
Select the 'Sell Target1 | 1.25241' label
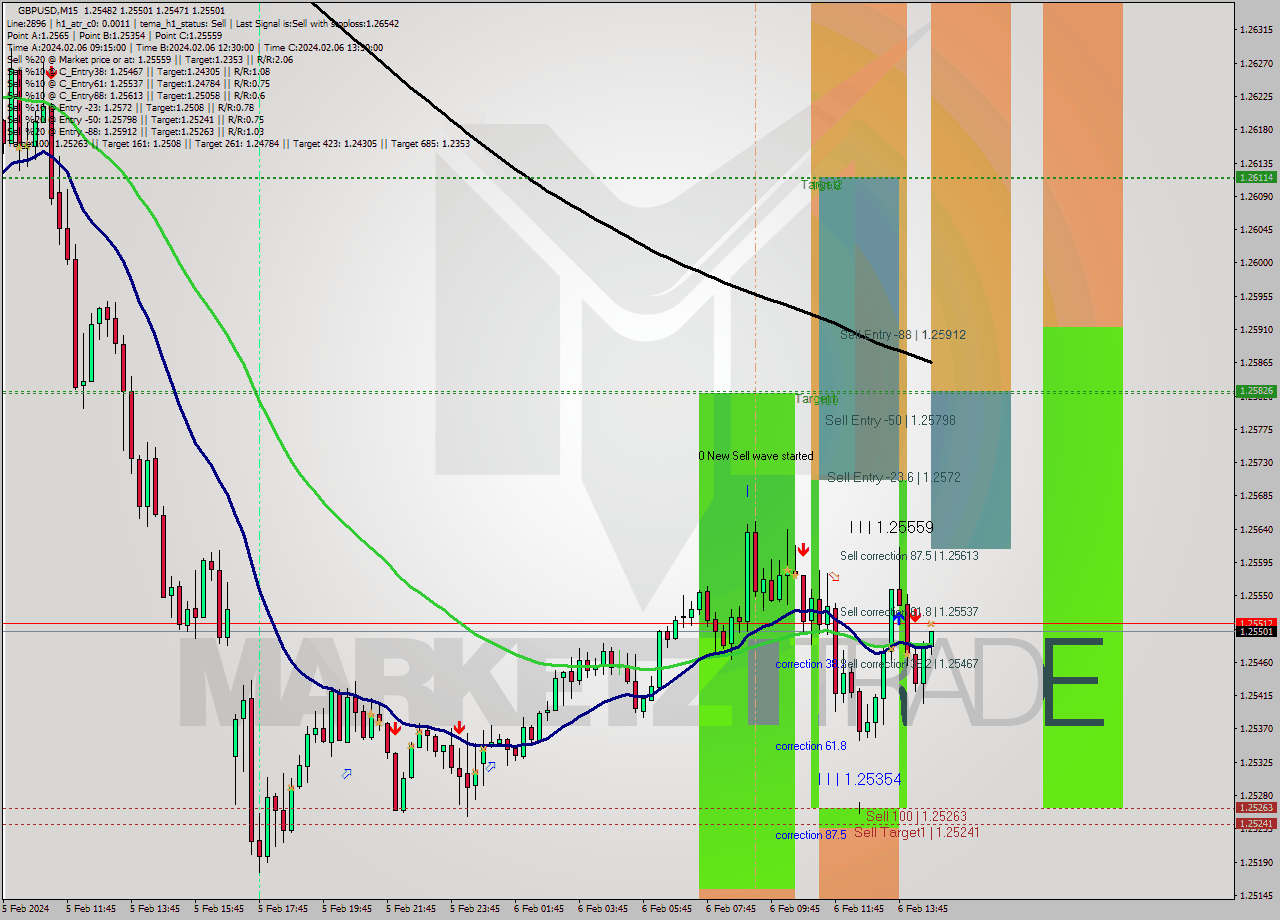[x=916, y=832]
